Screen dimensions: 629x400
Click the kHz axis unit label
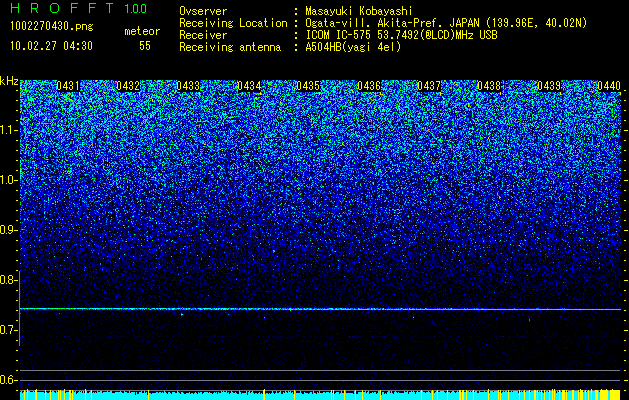pyautogui.click(x=9, y=81)
